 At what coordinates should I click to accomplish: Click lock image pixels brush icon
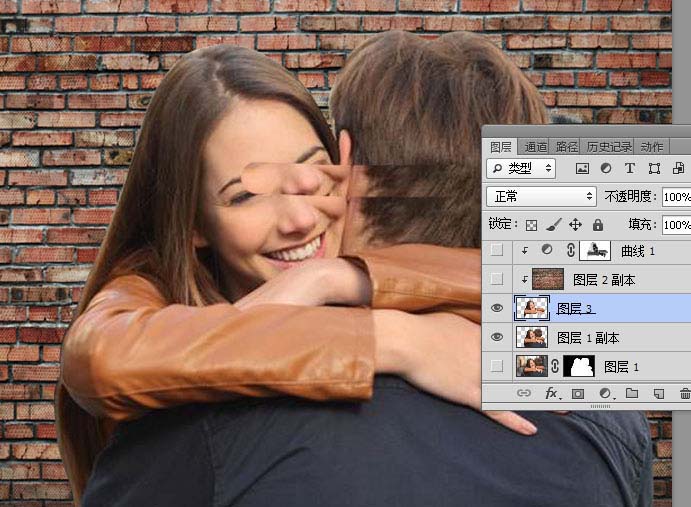coord(554,225)
